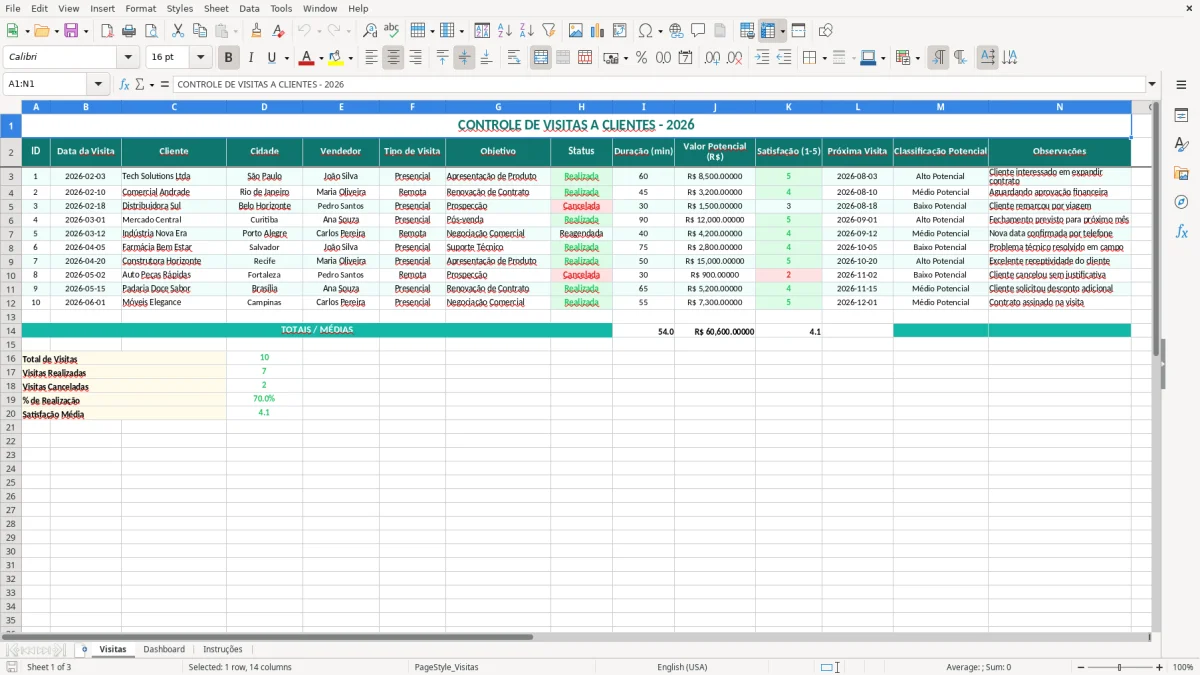The height and width of the screenshot is (675, 1200).
Task: Toggle Merge and Center Cells
Action: (x=541, y=58)
